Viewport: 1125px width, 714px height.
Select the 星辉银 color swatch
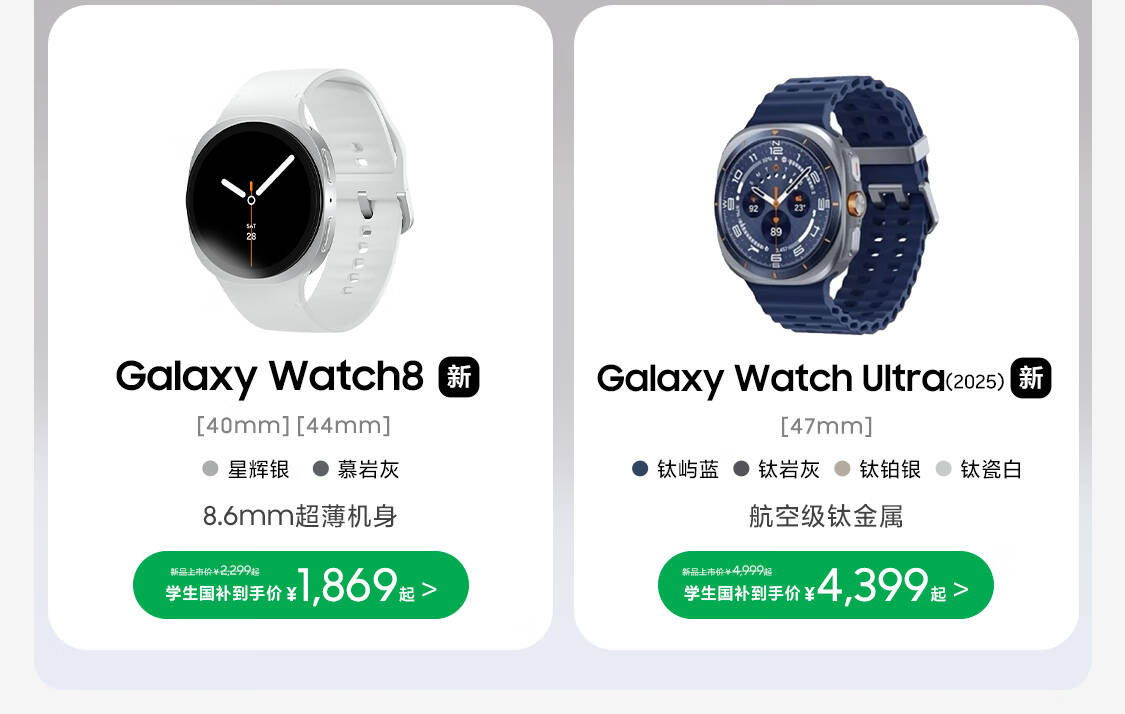[x=210, y=469]
